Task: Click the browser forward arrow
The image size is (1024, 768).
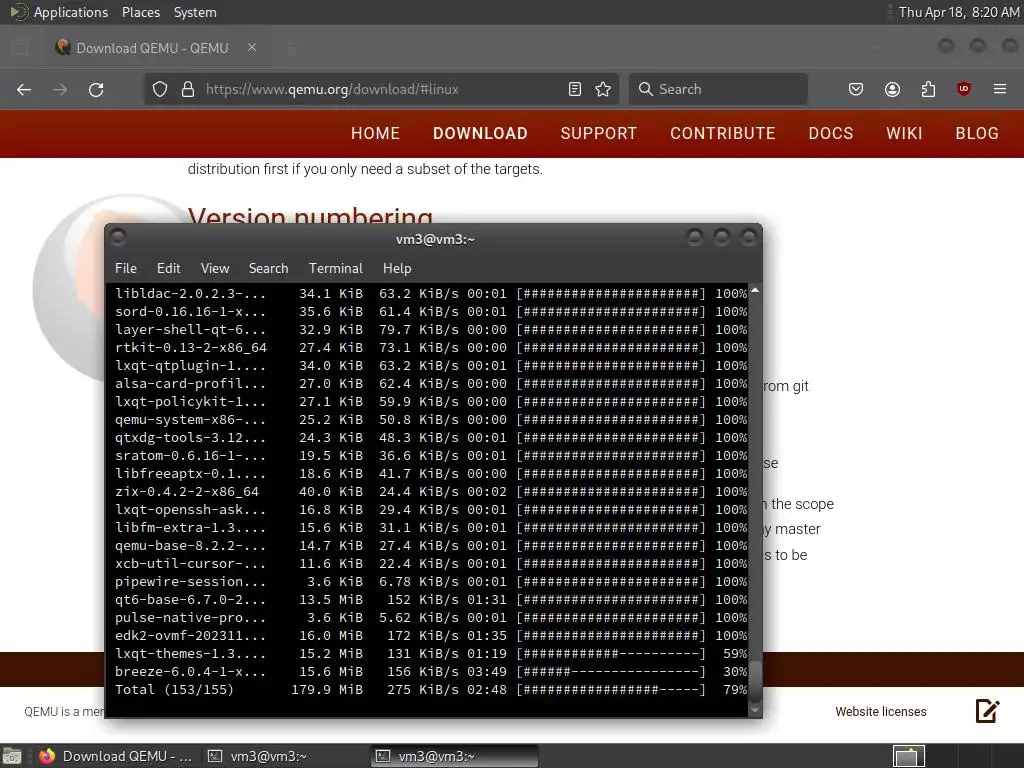Action: 60,89
